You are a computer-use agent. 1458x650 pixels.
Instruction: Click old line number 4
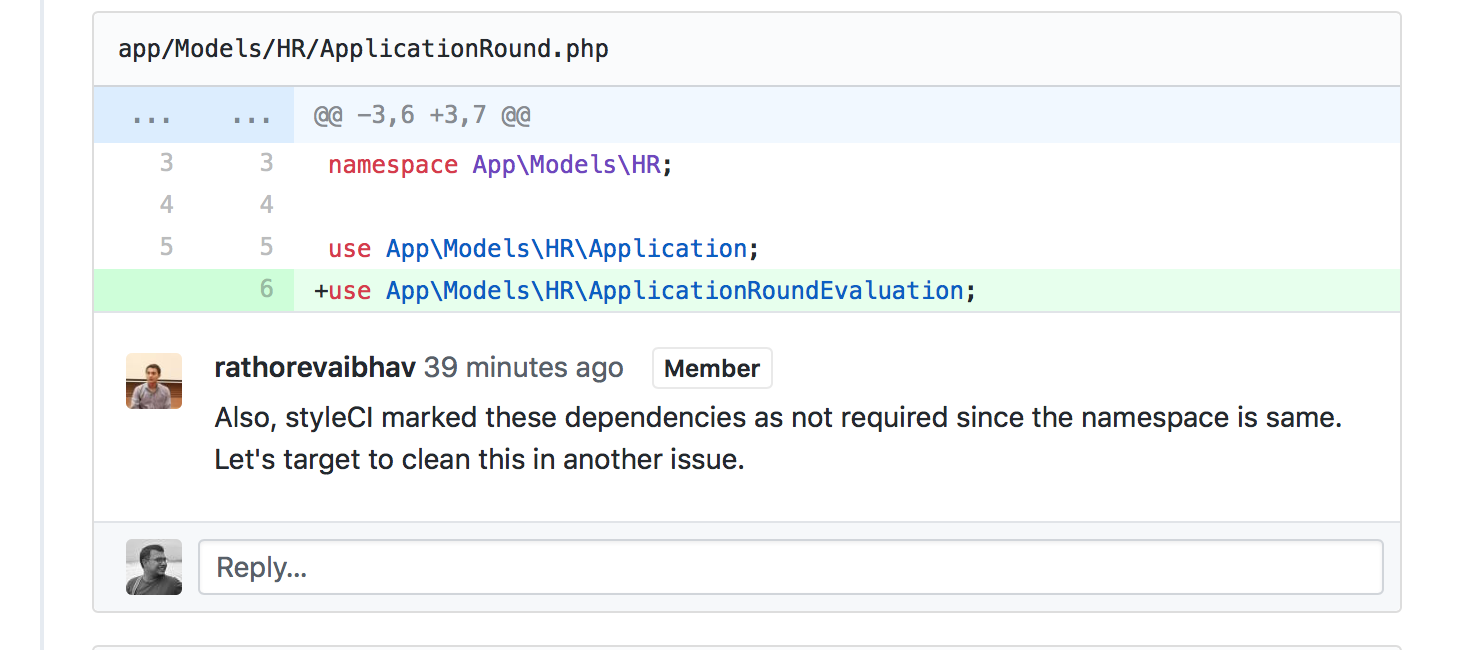coord(166,206)
